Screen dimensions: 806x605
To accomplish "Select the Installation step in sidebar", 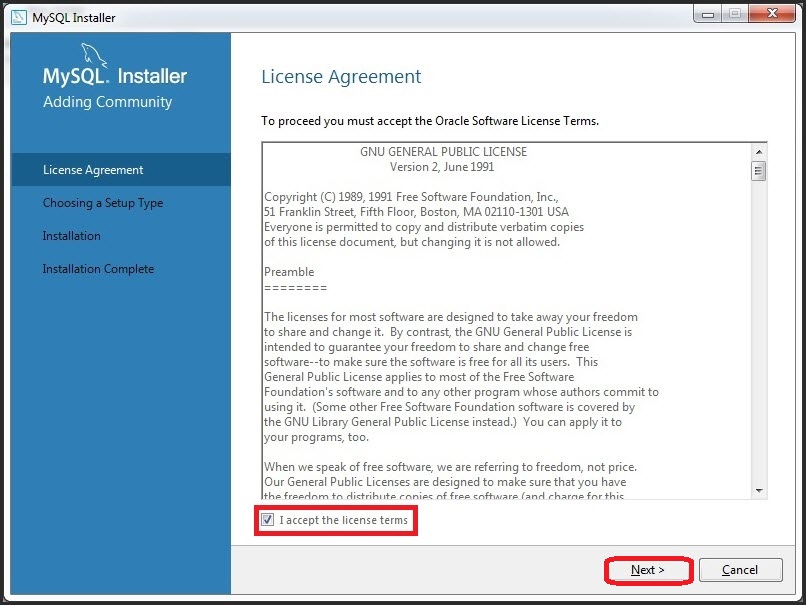I will pyautogui.click(x=71, y=236).
